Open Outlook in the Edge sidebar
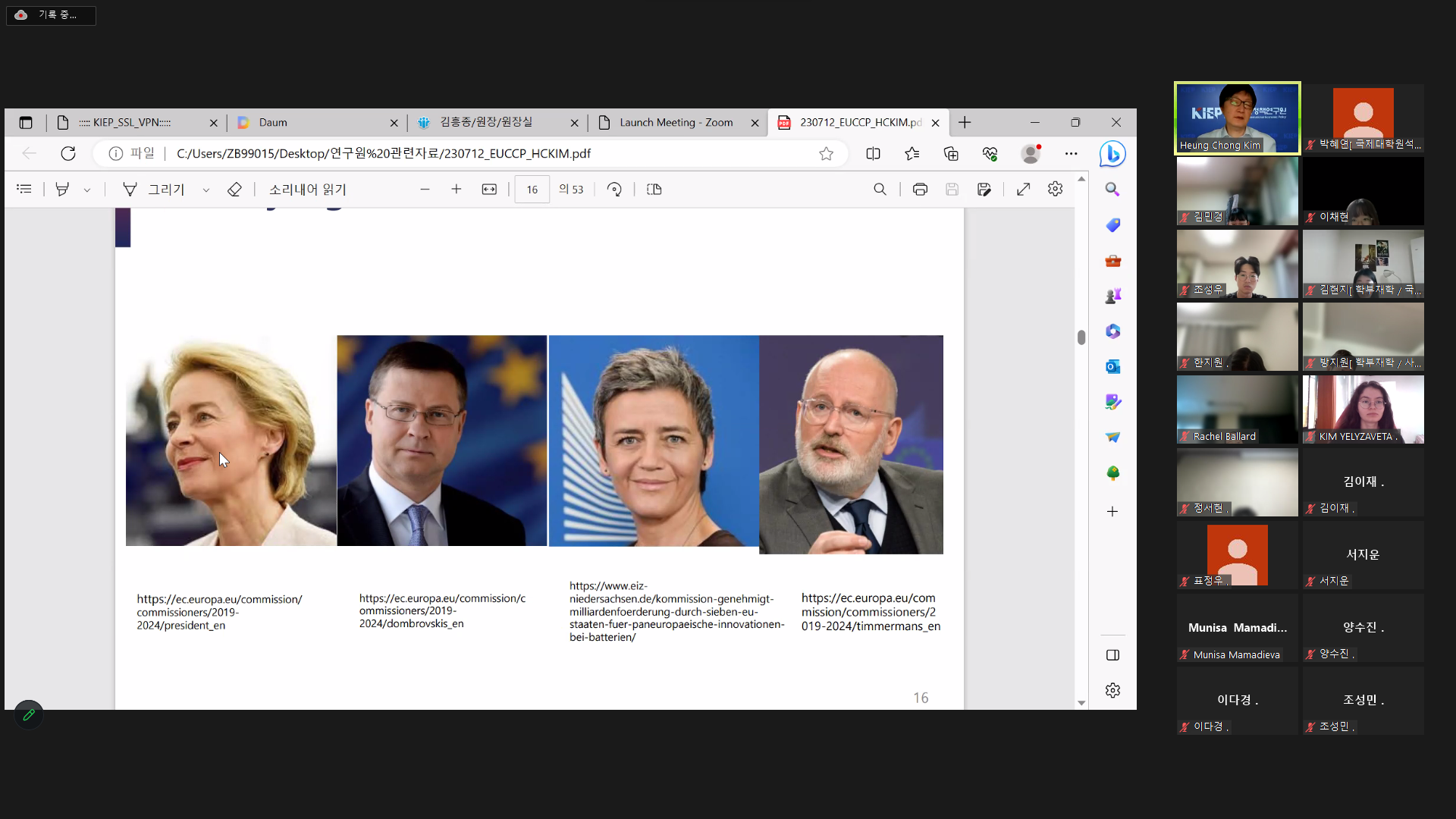The image size is (1456, 819). tap(1112, 366)
